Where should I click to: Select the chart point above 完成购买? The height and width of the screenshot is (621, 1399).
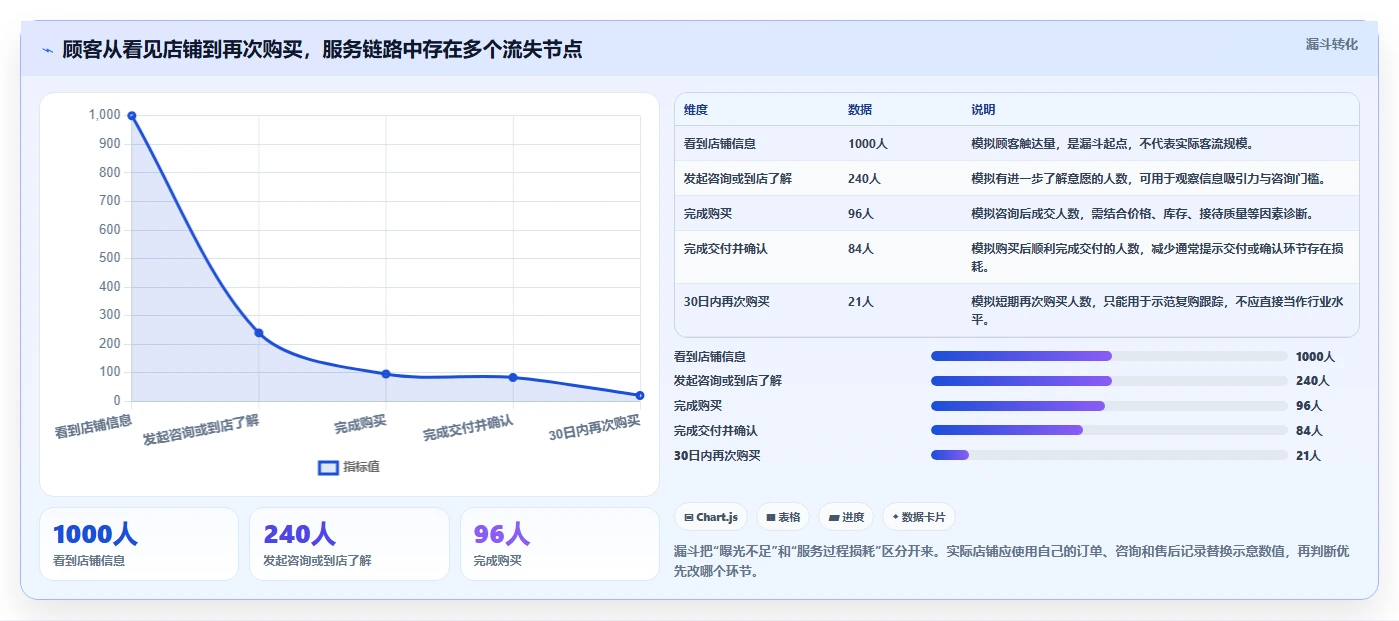(x=386, y=374)
